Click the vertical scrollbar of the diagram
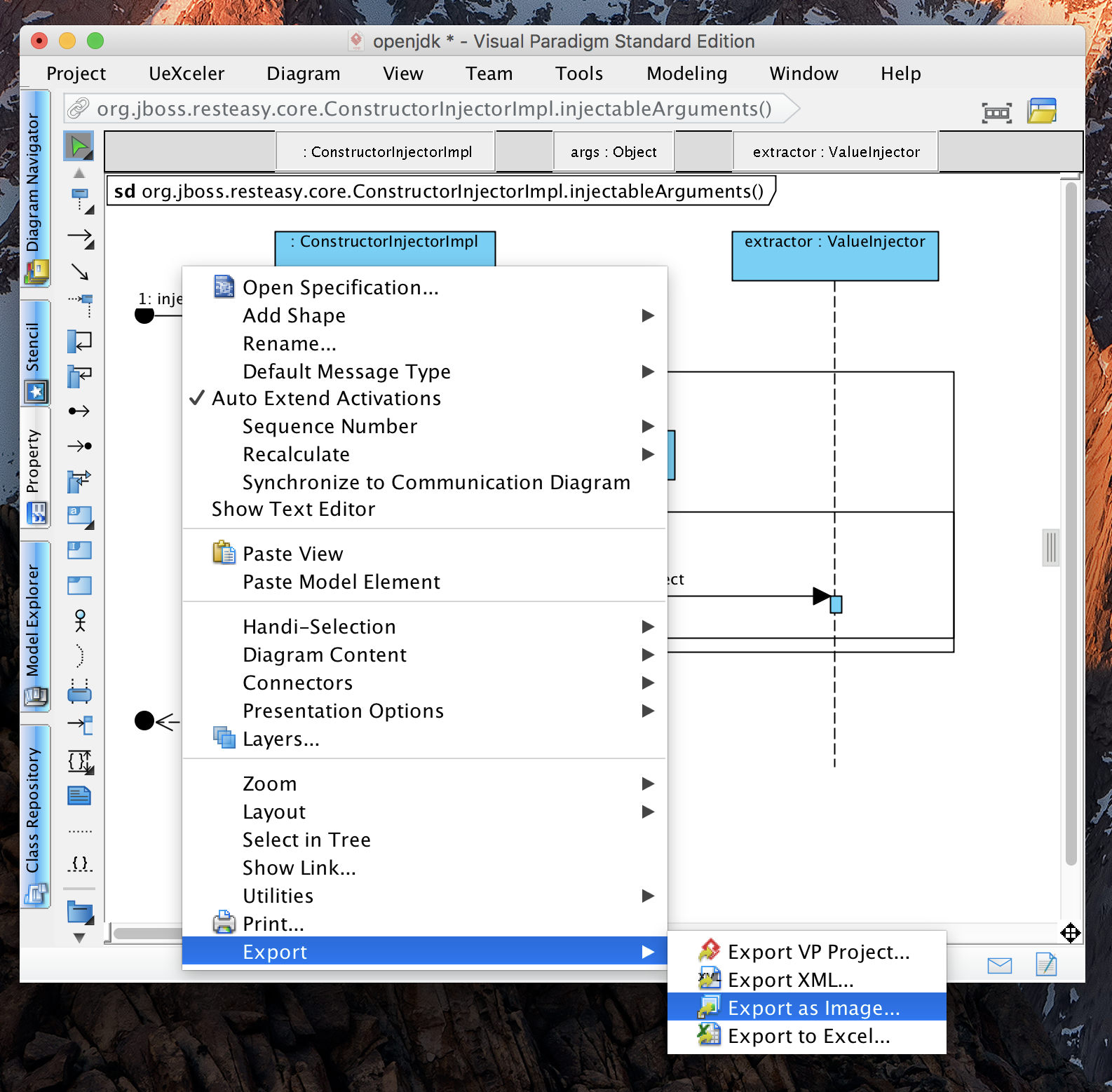 point(1070,523)
